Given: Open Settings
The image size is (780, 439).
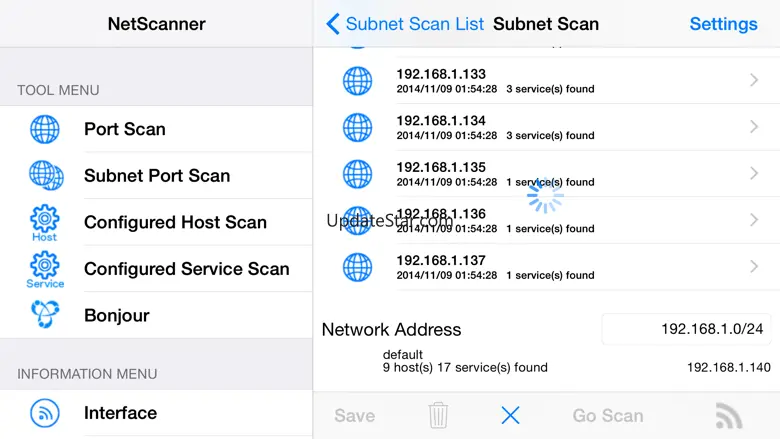Looking at the screenshot, I should coord(723,24).
